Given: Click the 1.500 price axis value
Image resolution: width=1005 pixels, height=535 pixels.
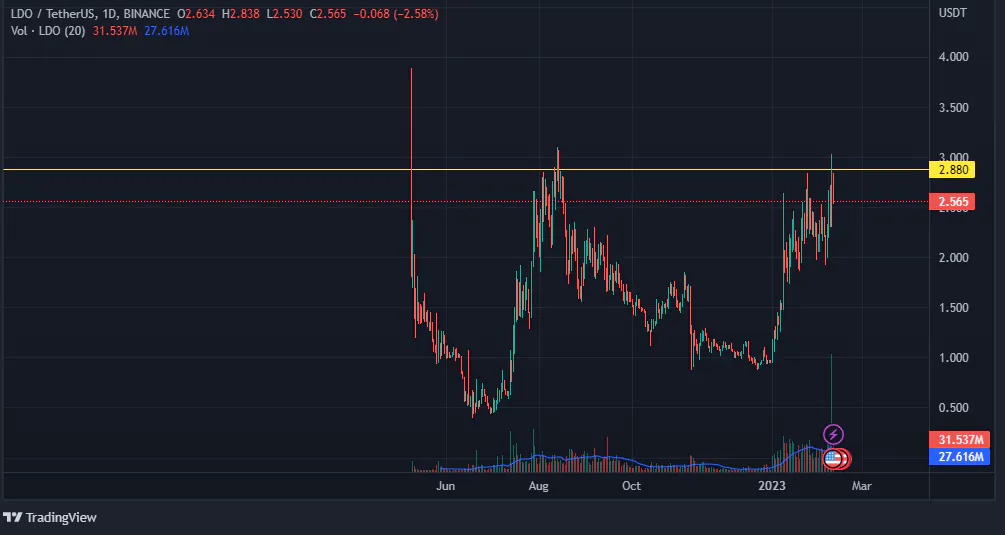Looking at the screenshot, I should [953, 308].
